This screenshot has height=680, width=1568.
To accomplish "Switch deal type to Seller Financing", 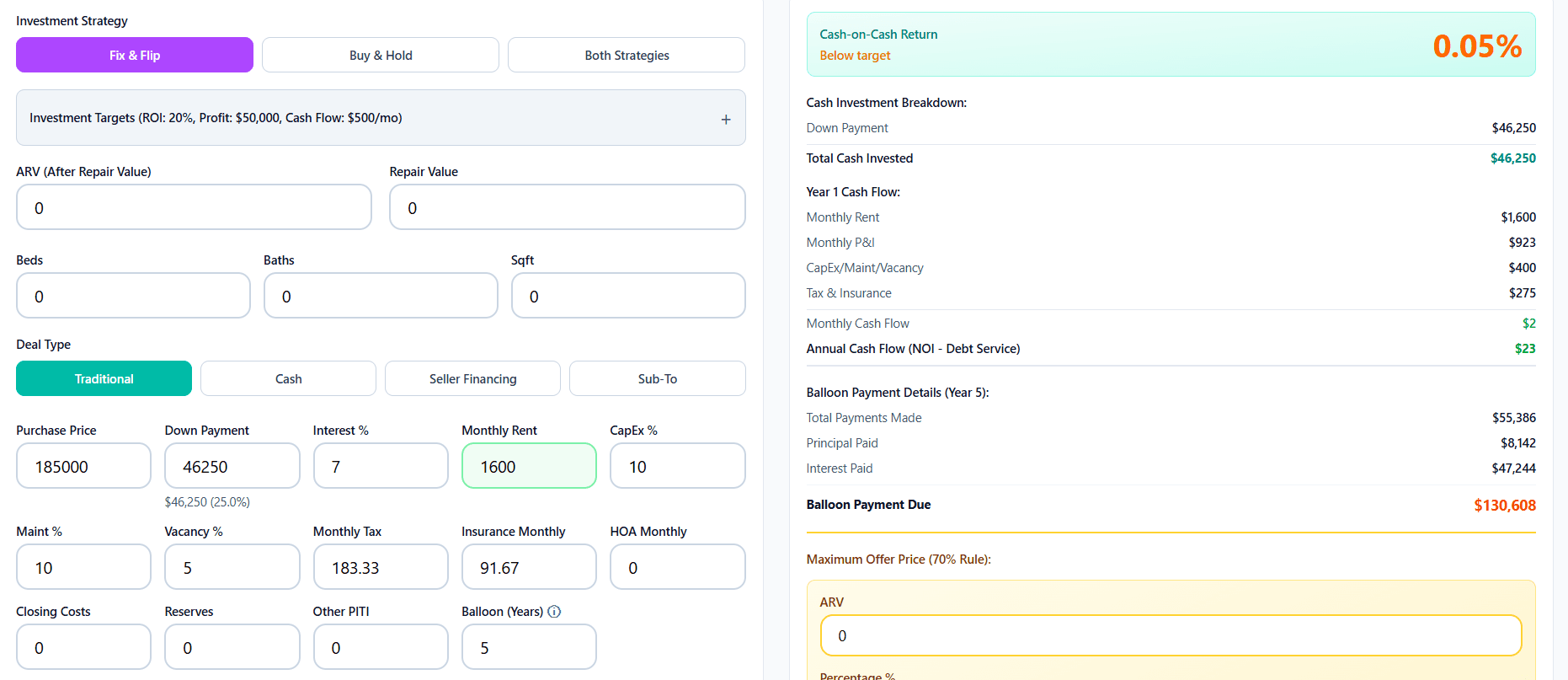I will [472, 378].
